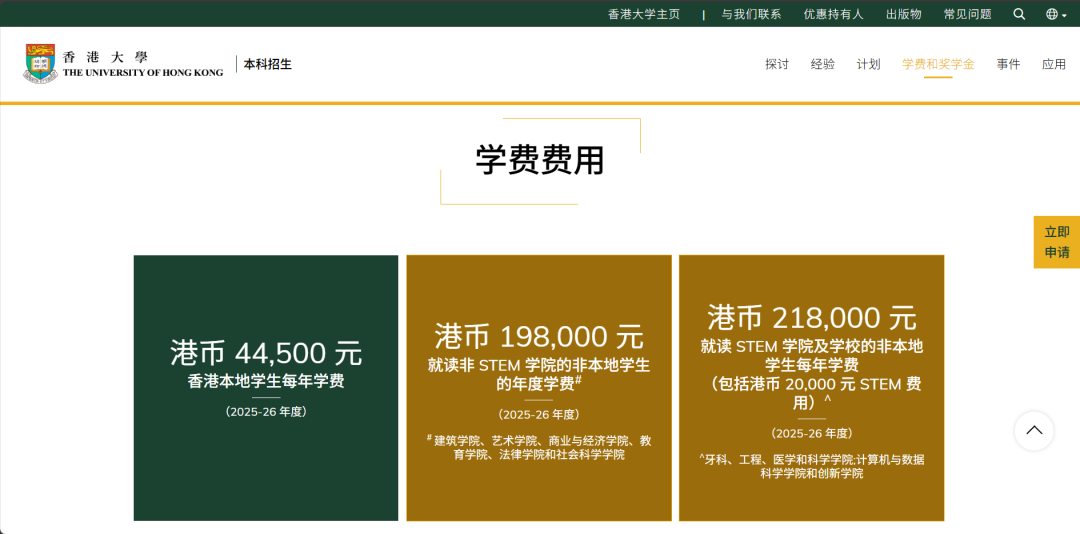The width and height of the screenshot is (1080, 534).
Task: Click the HKU crest logo
Action: point(40,64)
